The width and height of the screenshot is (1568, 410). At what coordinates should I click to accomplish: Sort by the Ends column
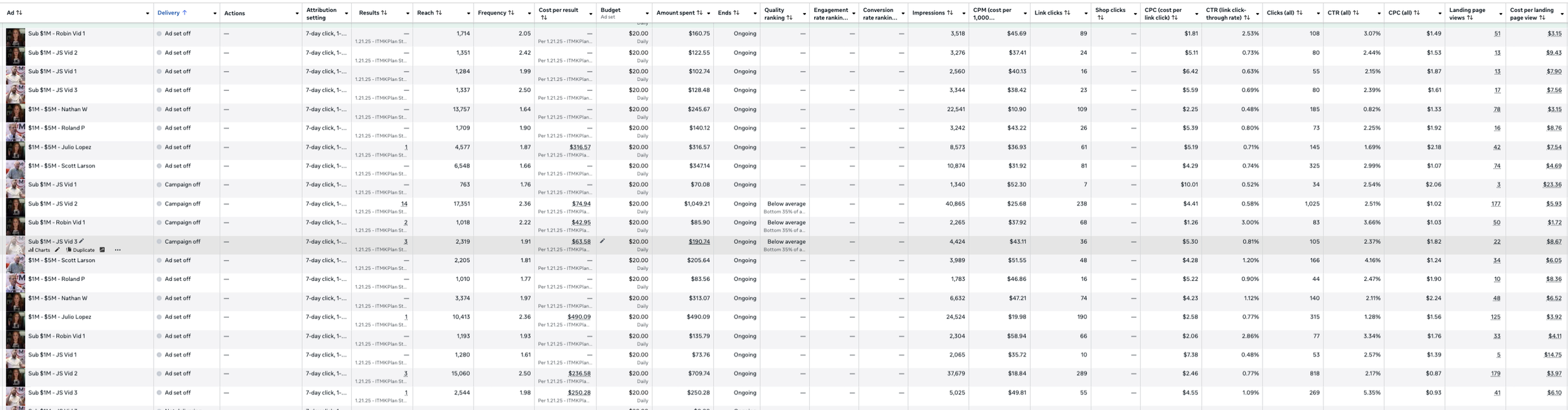click(736, 13)
